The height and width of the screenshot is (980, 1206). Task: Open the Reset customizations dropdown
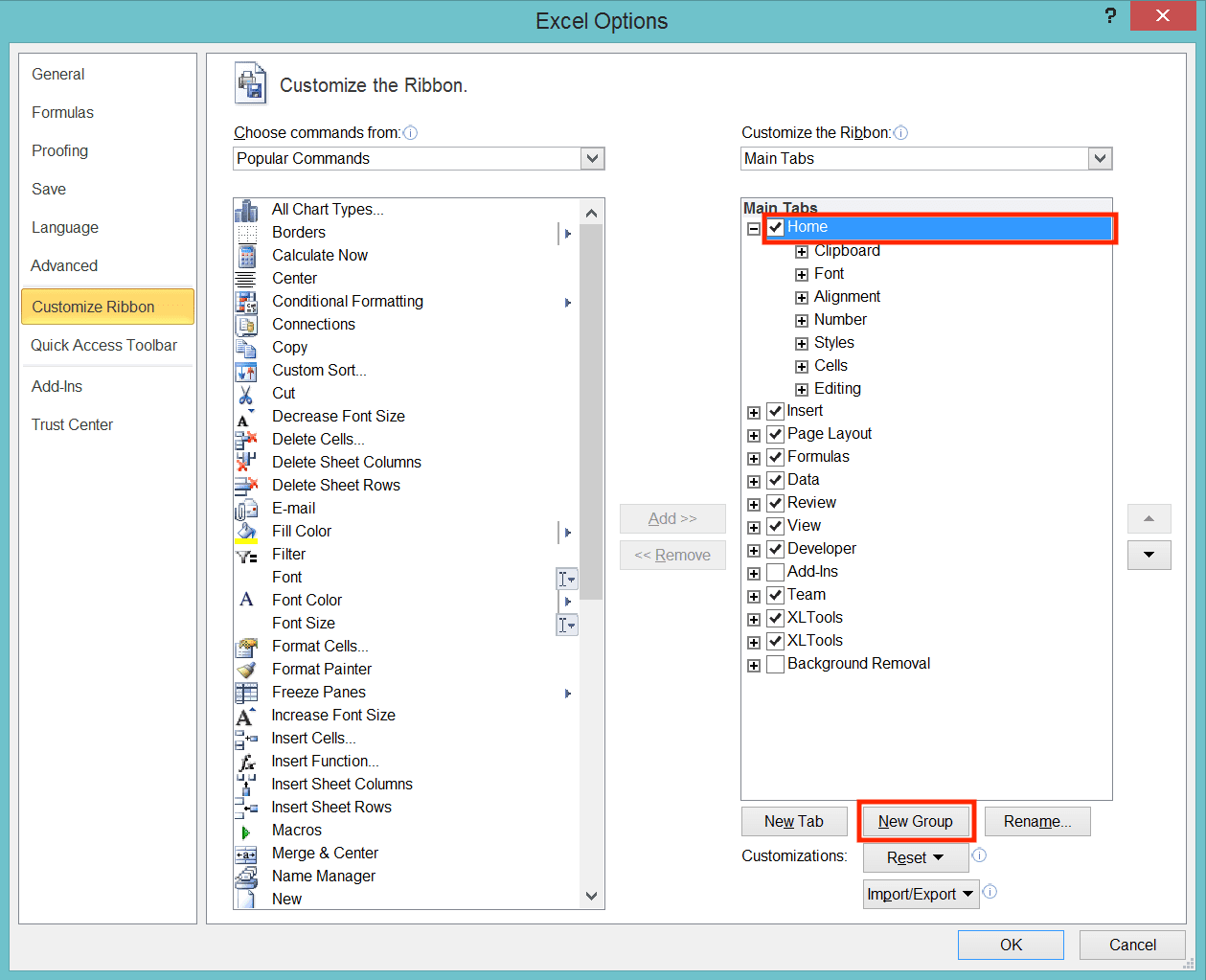pyautogui.click(x=915, y=857)
